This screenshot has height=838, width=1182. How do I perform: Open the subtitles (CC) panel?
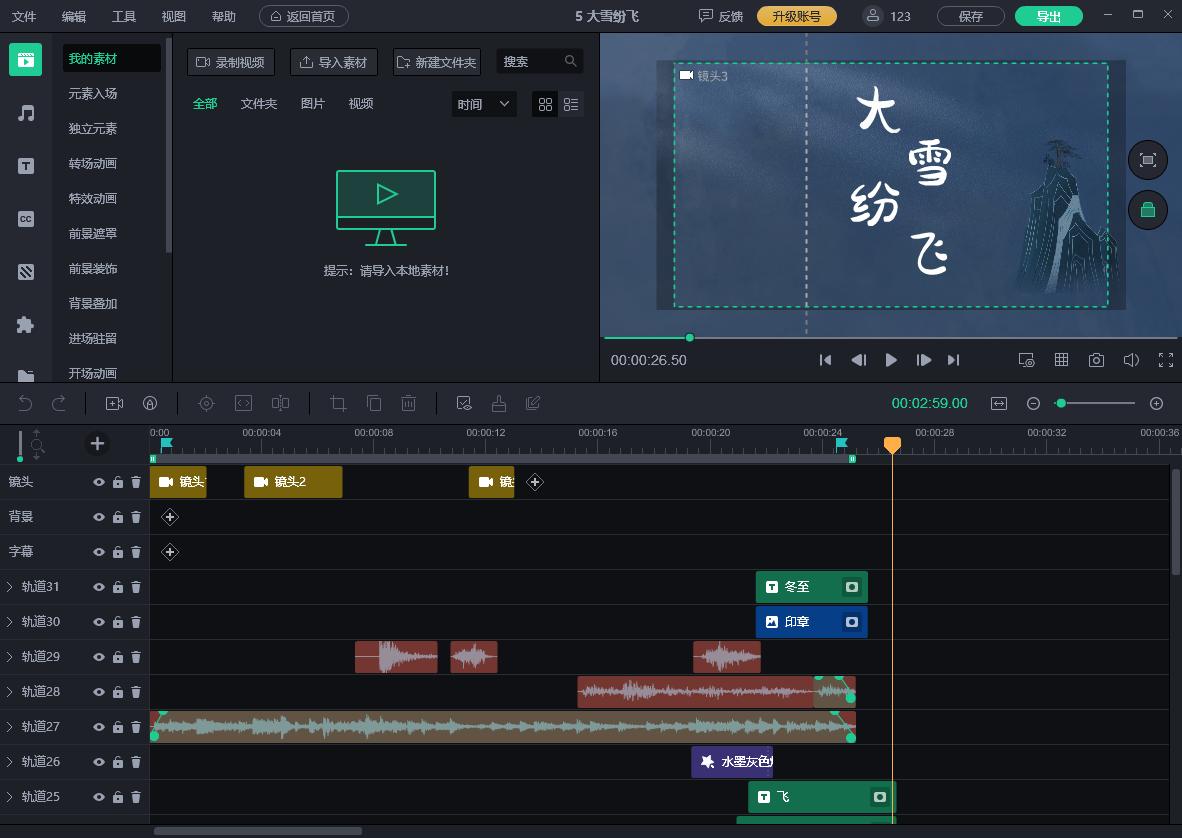click(x=25, y=219)
